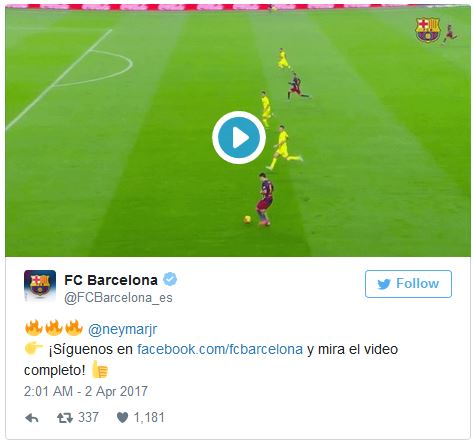Open the @neymarjr mention link
This screenshot has width=474, height=441.
tap(122, 329)
